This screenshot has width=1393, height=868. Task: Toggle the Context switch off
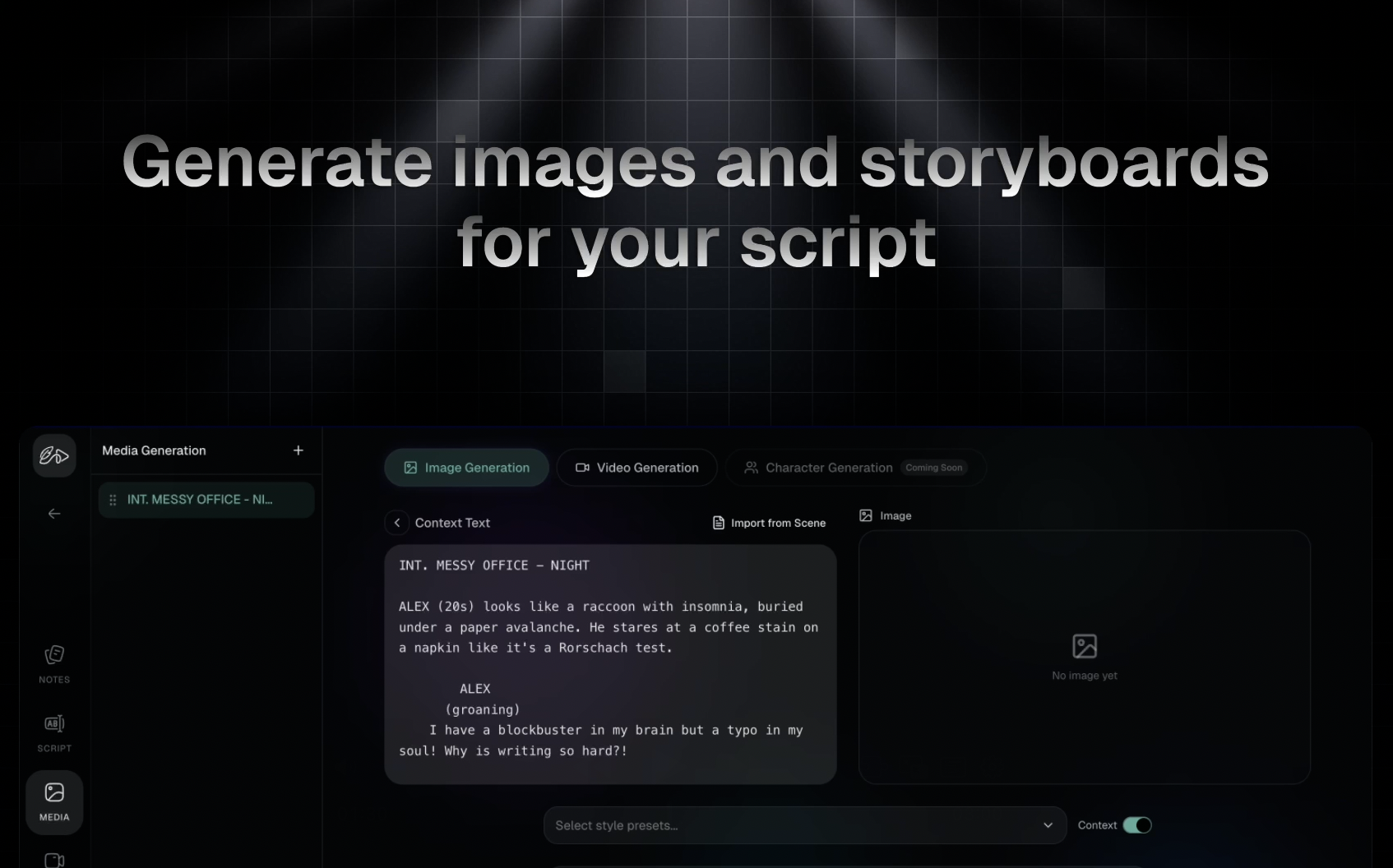(1137, 825)
